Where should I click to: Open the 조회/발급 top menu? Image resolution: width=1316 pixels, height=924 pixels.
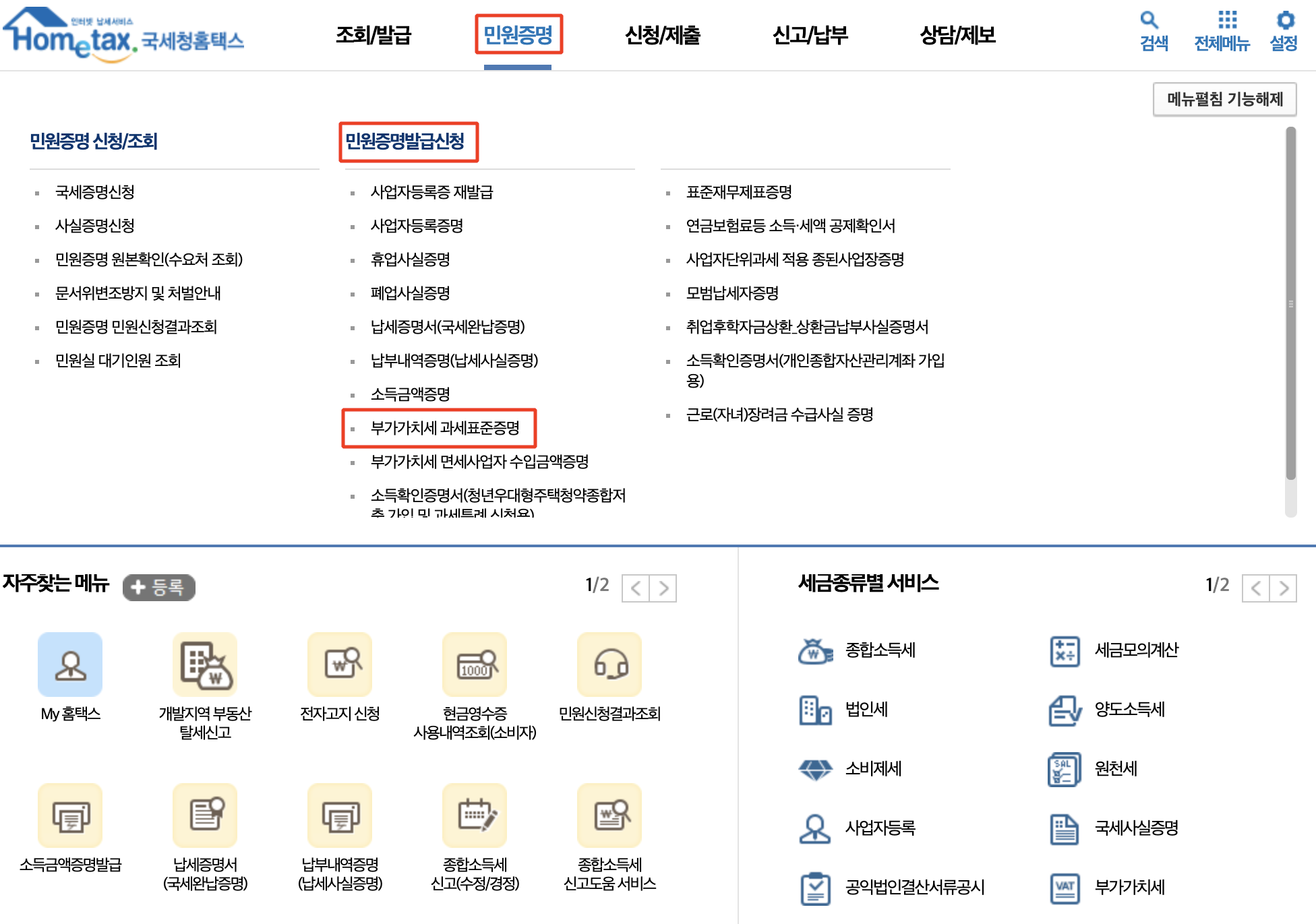tap(373, 35)
